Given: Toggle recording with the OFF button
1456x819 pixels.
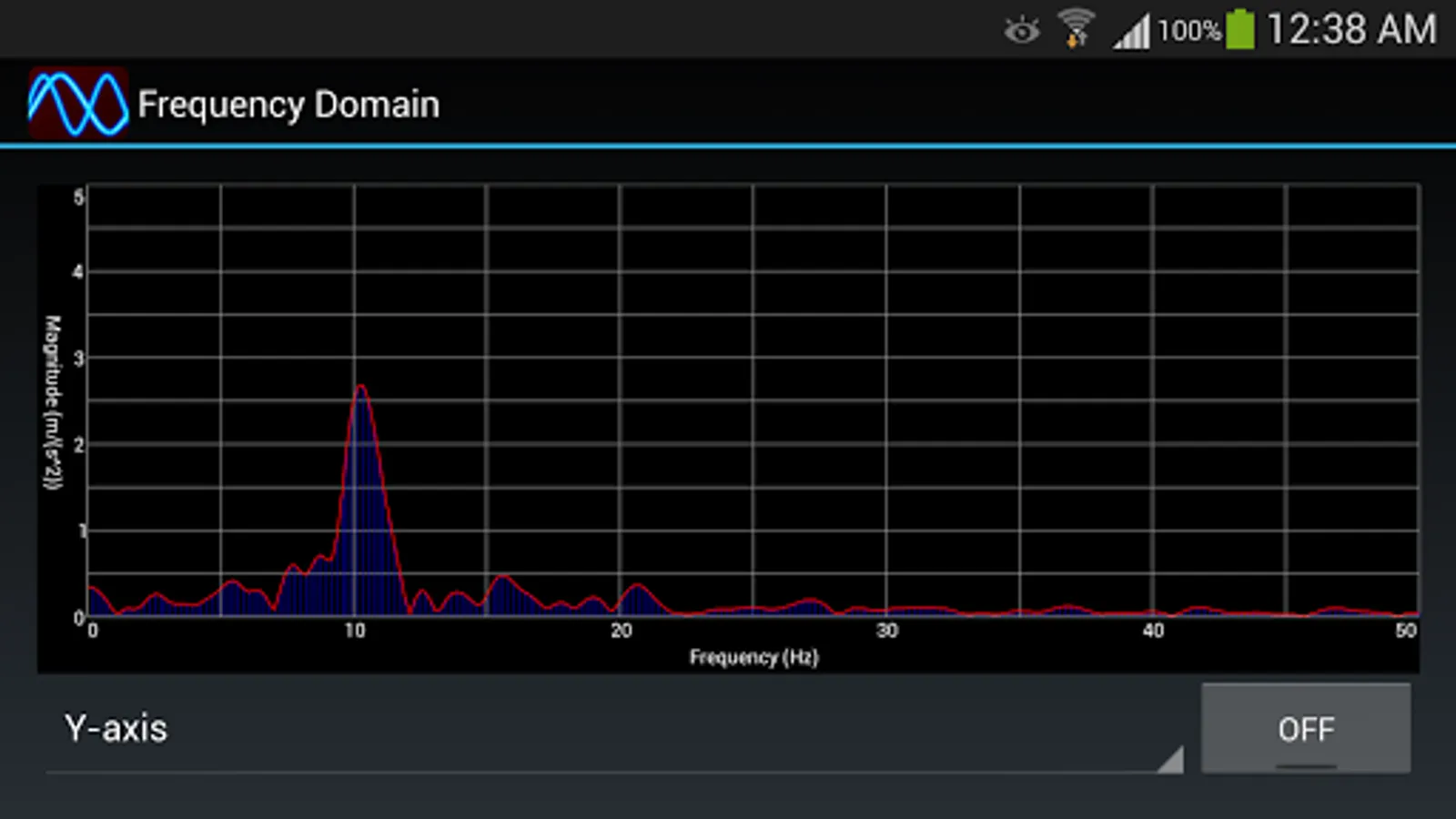Looking at the screenshot, I should (x=1307, y=728).
